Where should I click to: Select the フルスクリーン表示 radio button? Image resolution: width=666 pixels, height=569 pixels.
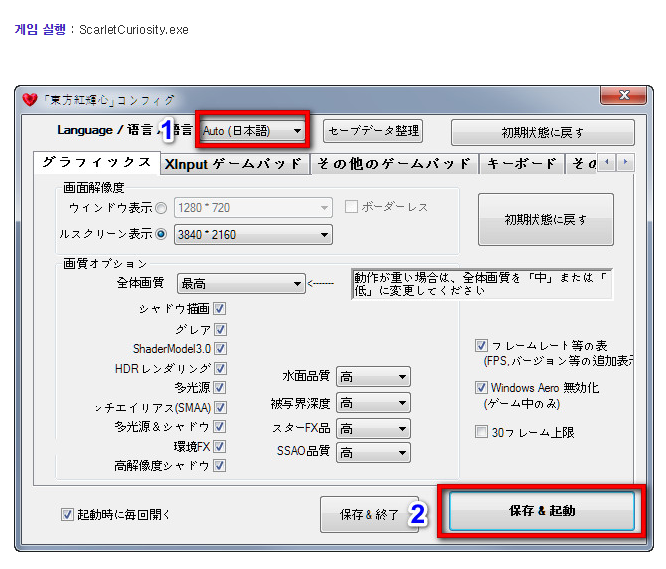pos(161,234)
